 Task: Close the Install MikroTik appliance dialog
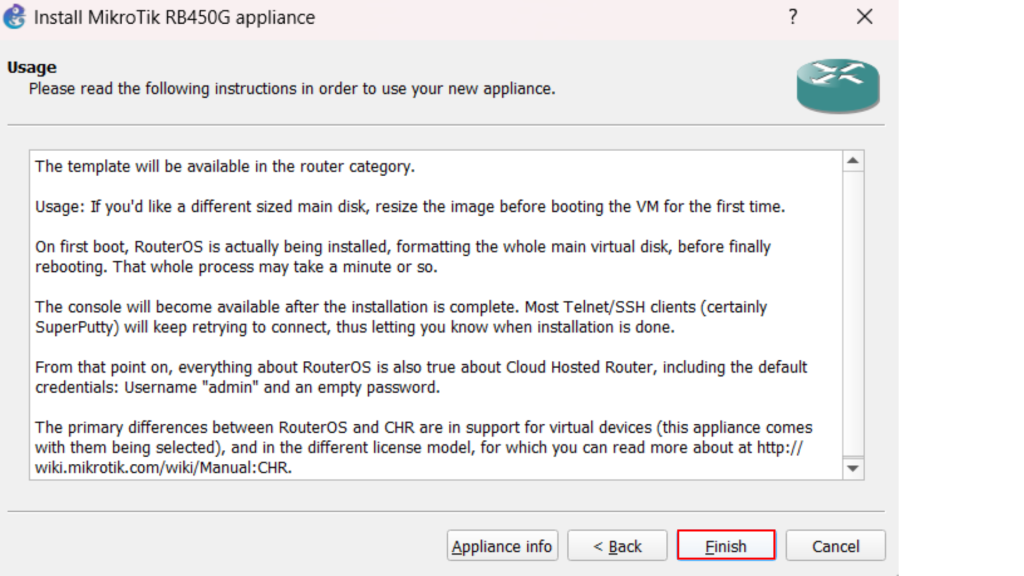[865, 17]
